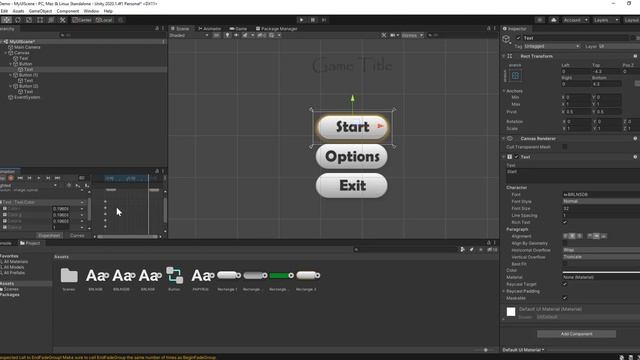This screenshot has height=360, width=640.
Task: Toggle the Local handle rotation button
Action: coord(104,20)
